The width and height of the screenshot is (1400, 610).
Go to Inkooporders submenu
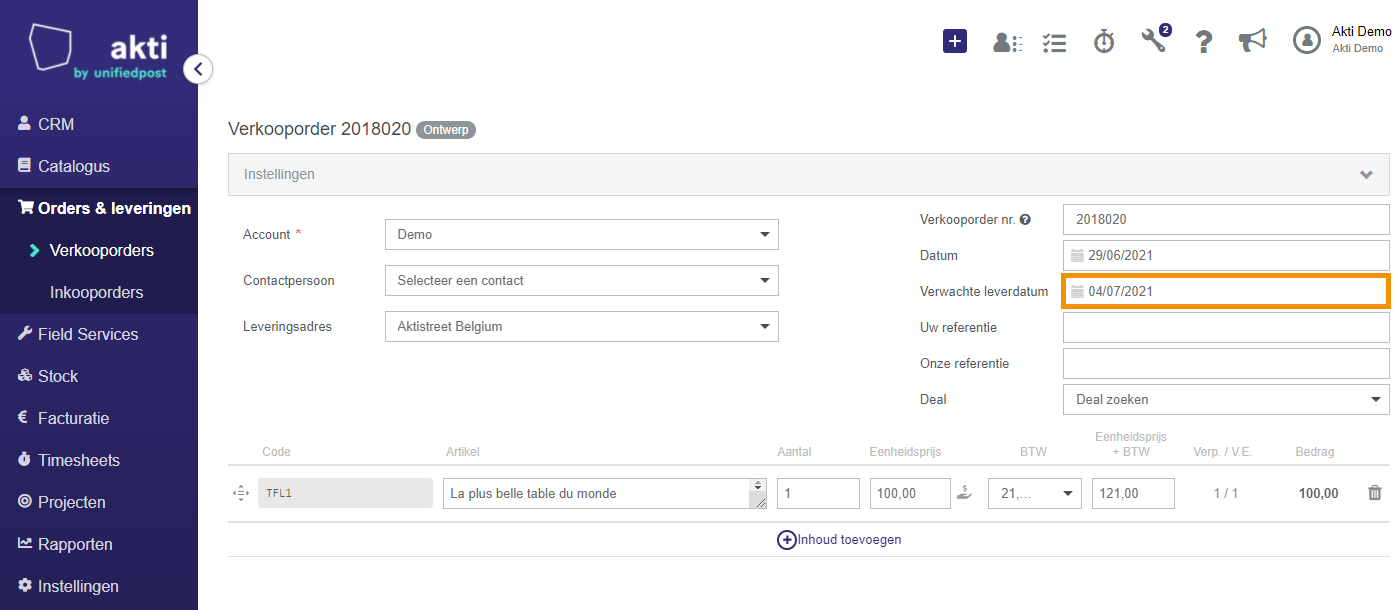(99, 292)
